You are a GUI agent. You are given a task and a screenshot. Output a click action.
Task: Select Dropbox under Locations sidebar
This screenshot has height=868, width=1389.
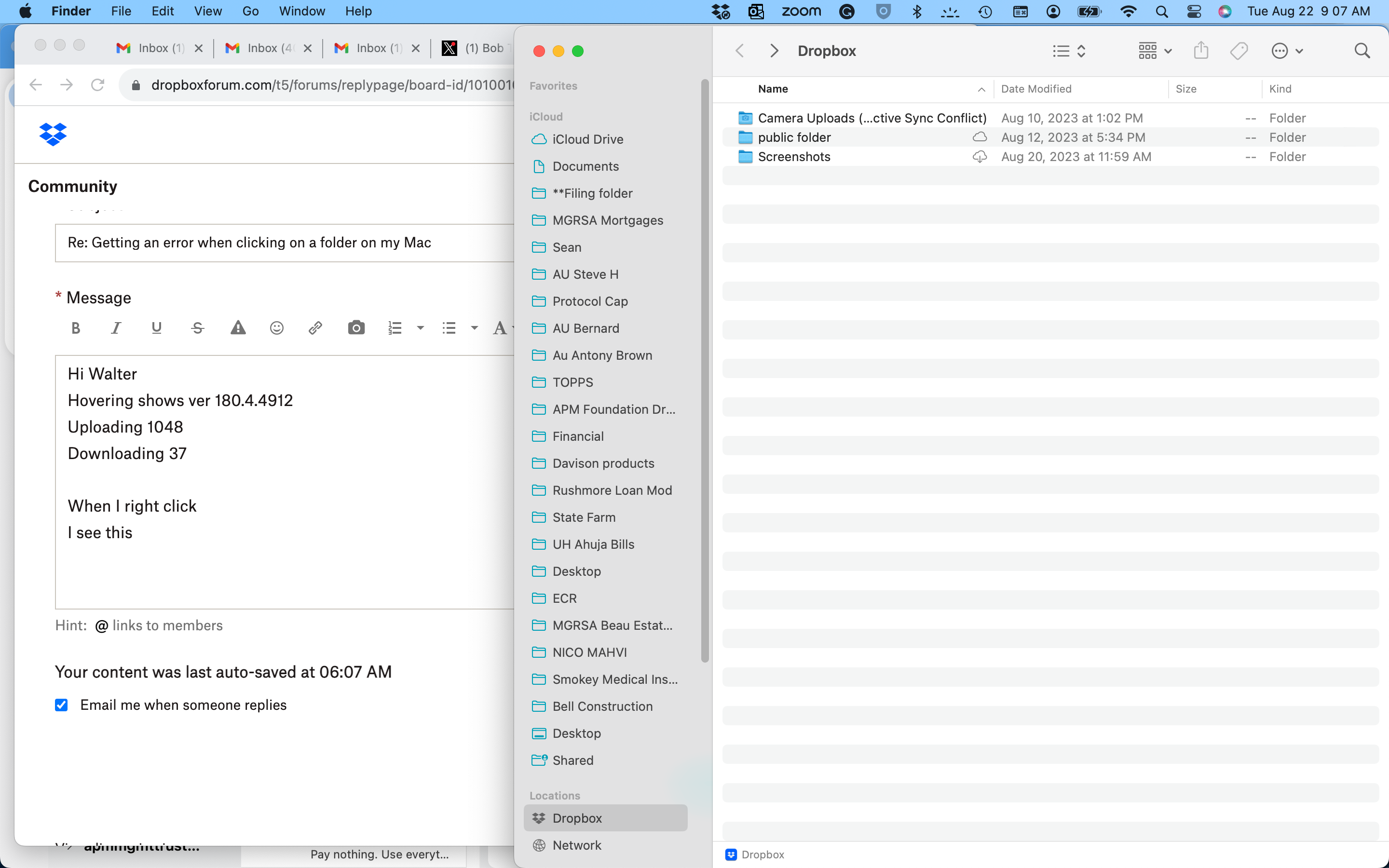click(x=606, y=818)
